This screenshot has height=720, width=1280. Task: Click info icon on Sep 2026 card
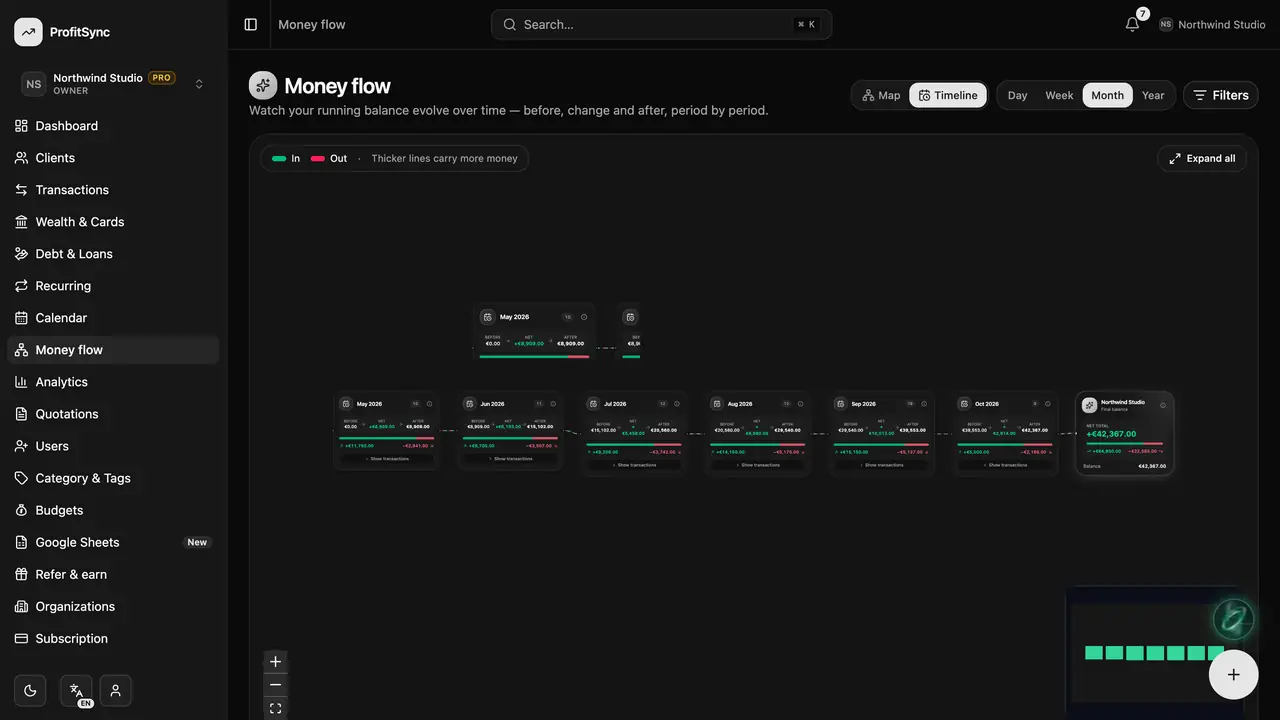[924, 404]
